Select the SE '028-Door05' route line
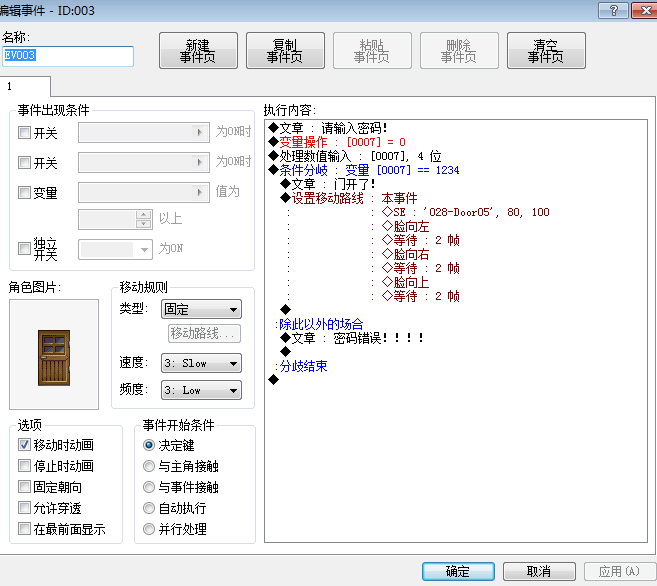657x586 pixels. 466,212
